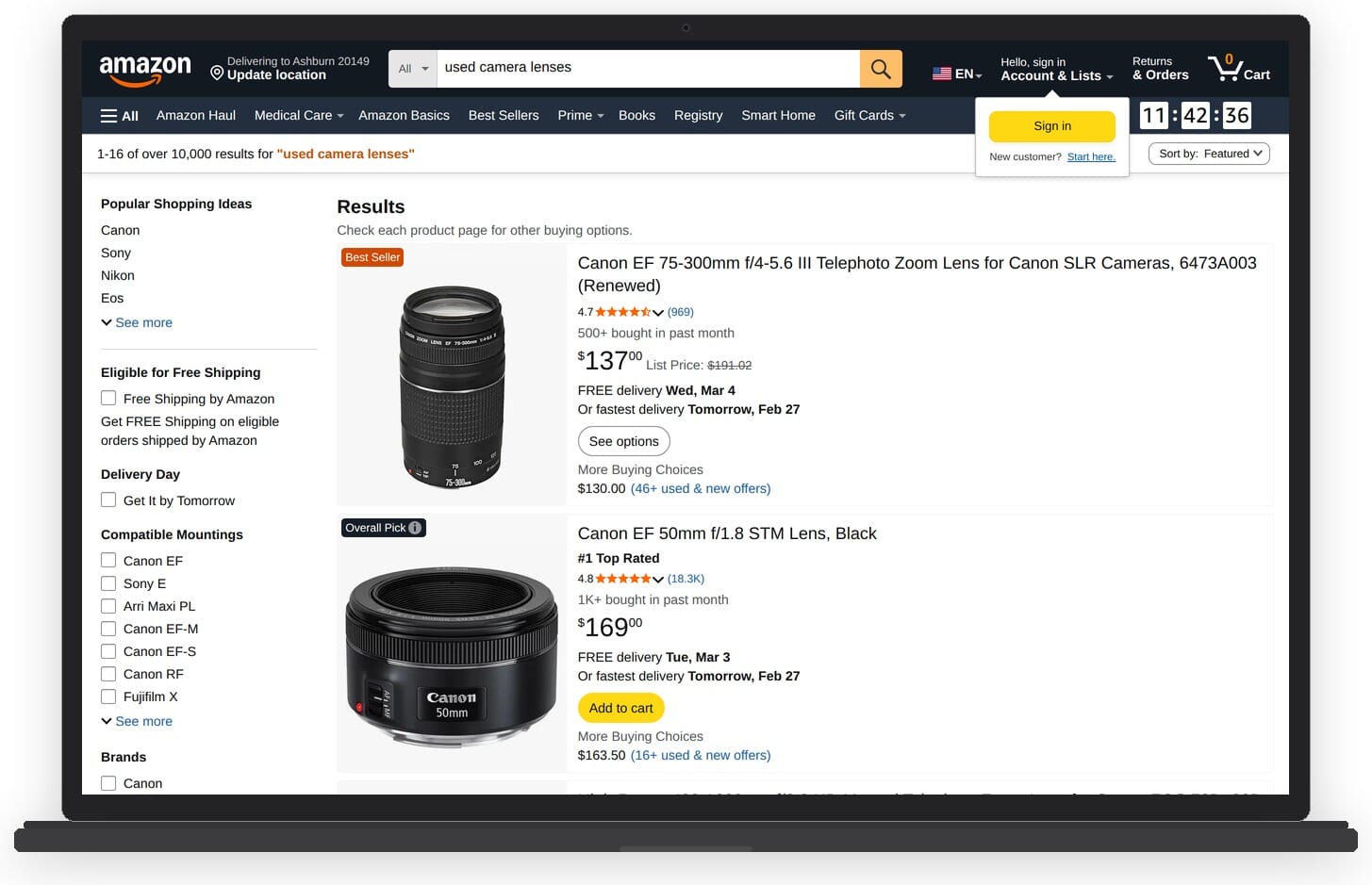Open the 46+ used & new offers link
Screen dimensions: 1372x885
click(x=700, y=488)
